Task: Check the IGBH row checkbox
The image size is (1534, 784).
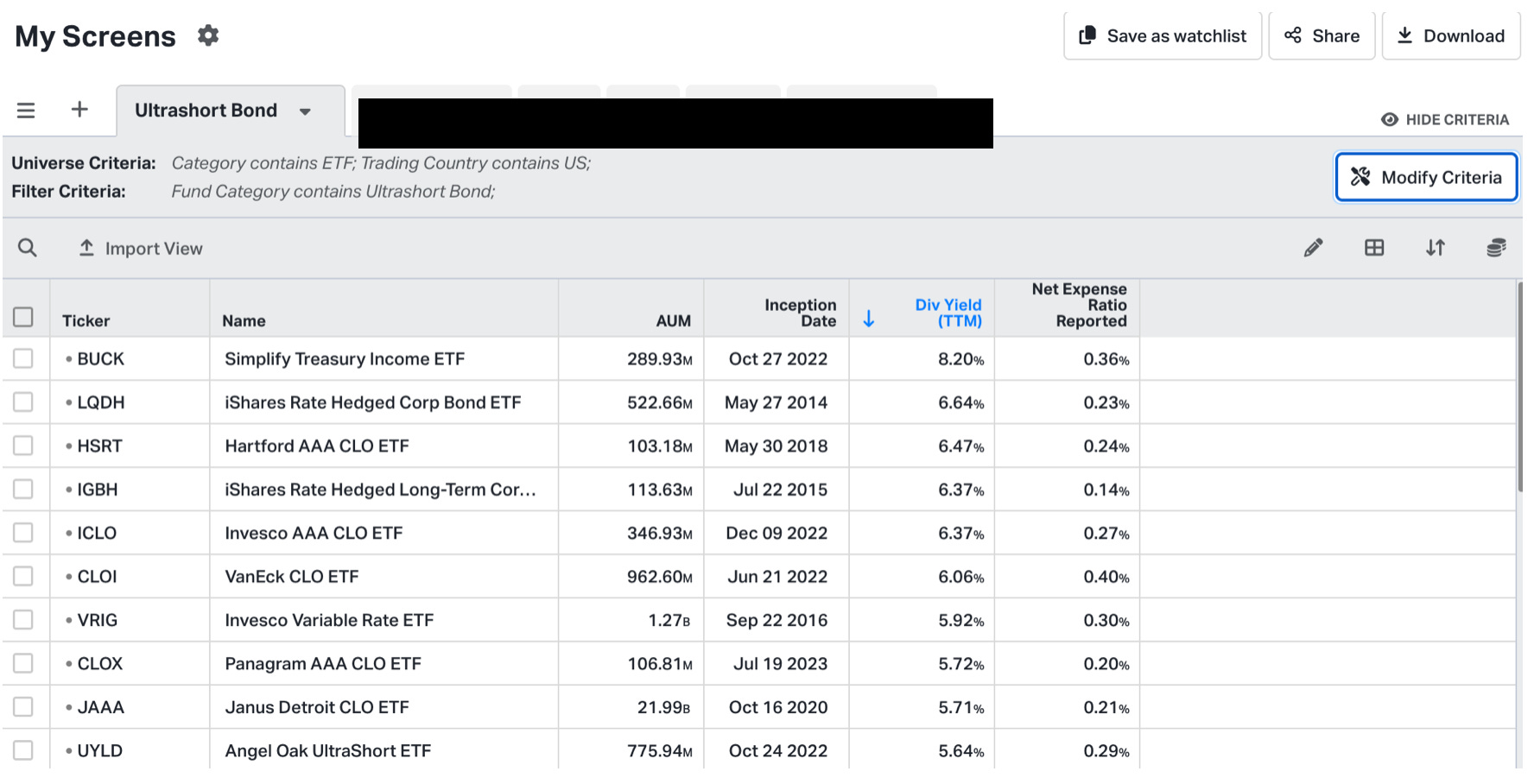Action: click(23, 490)
